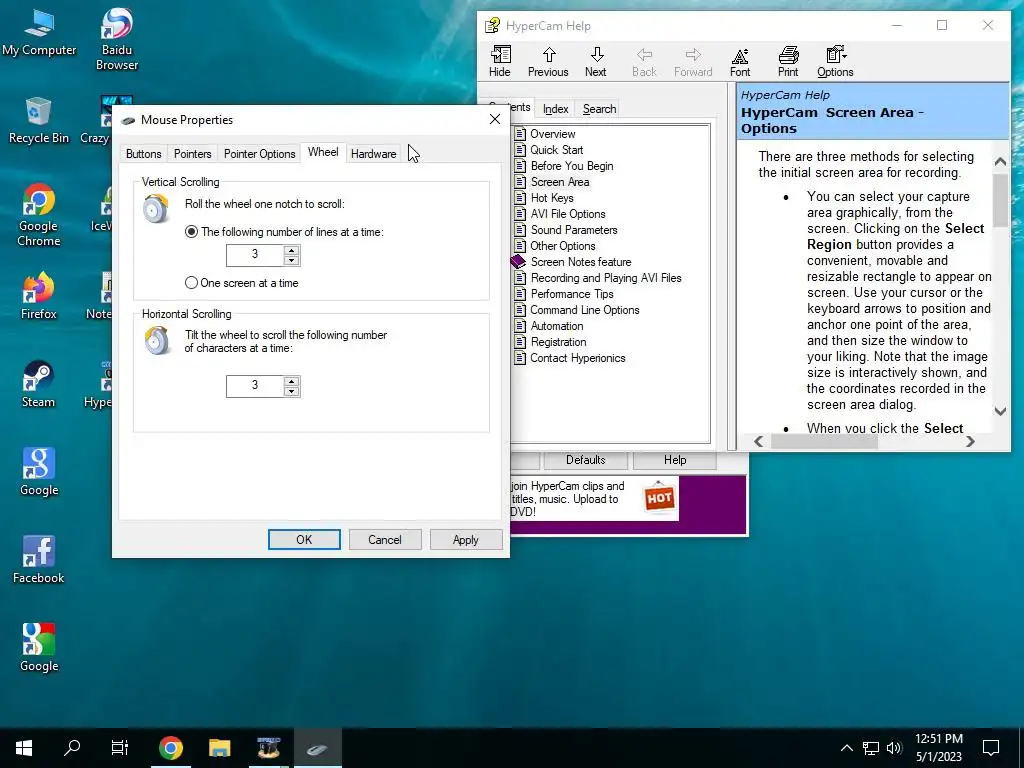Click OK in Mouse Properties

coord(304,539)
